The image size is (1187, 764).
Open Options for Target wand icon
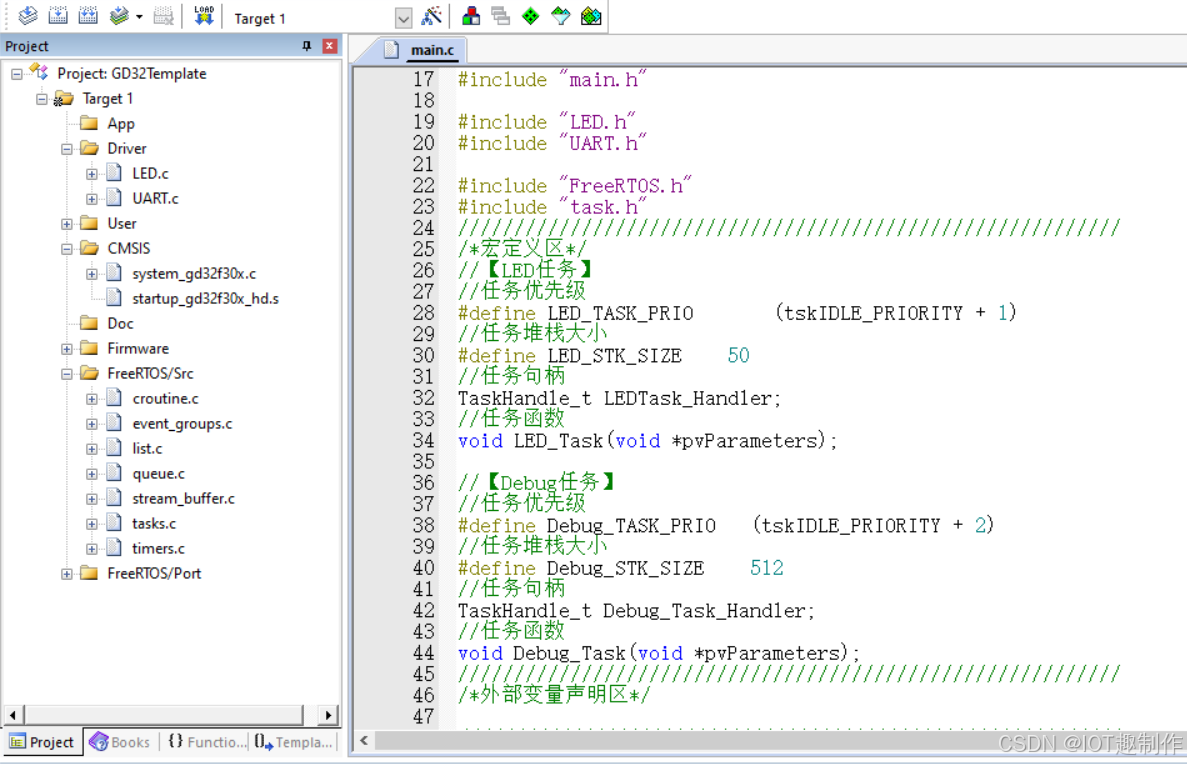tap(432, 15)
